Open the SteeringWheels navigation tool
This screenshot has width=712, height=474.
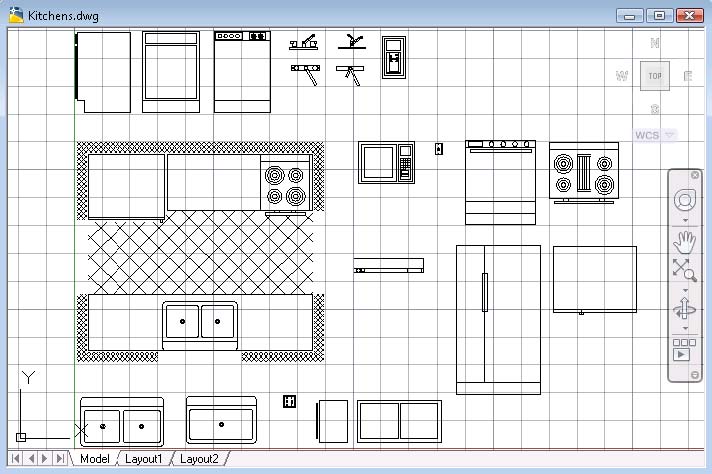[x=685, y=200]
